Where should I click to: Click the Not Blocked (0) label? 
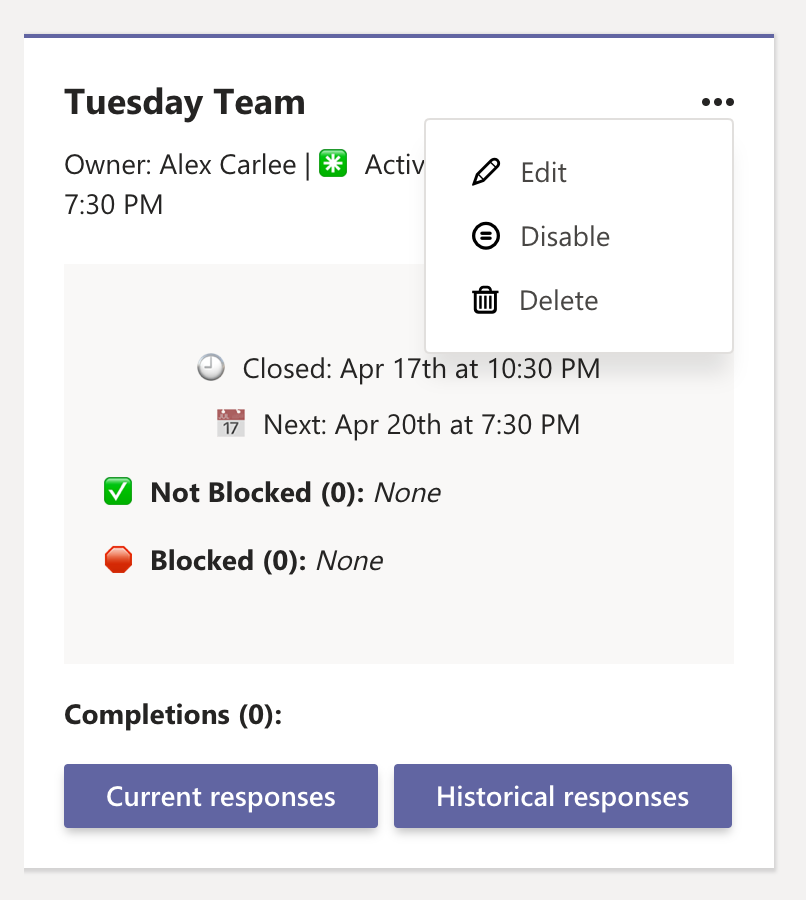coord(257,492)
